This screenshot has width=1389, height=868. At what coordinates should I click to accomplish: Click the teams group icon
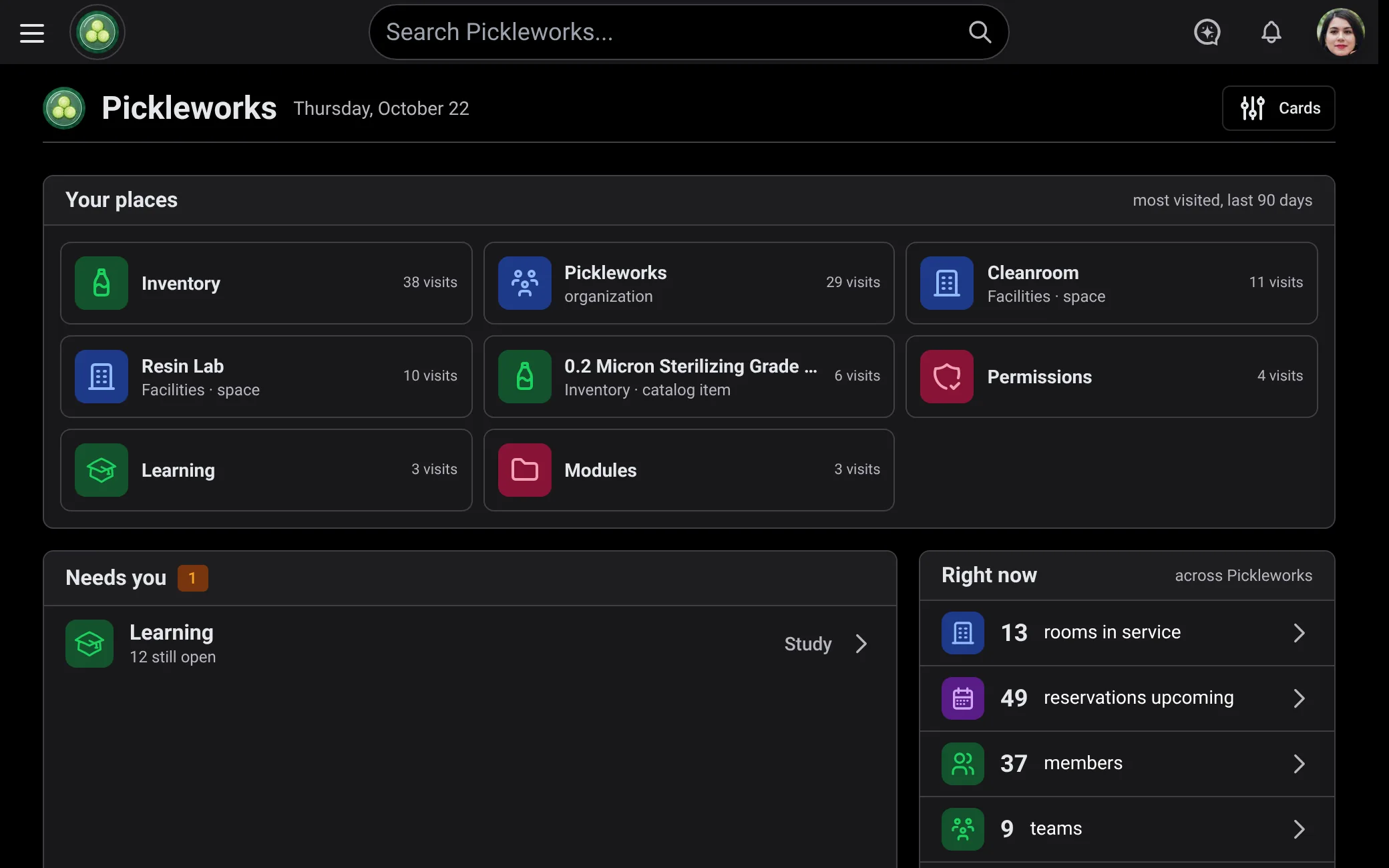[963, 829]
